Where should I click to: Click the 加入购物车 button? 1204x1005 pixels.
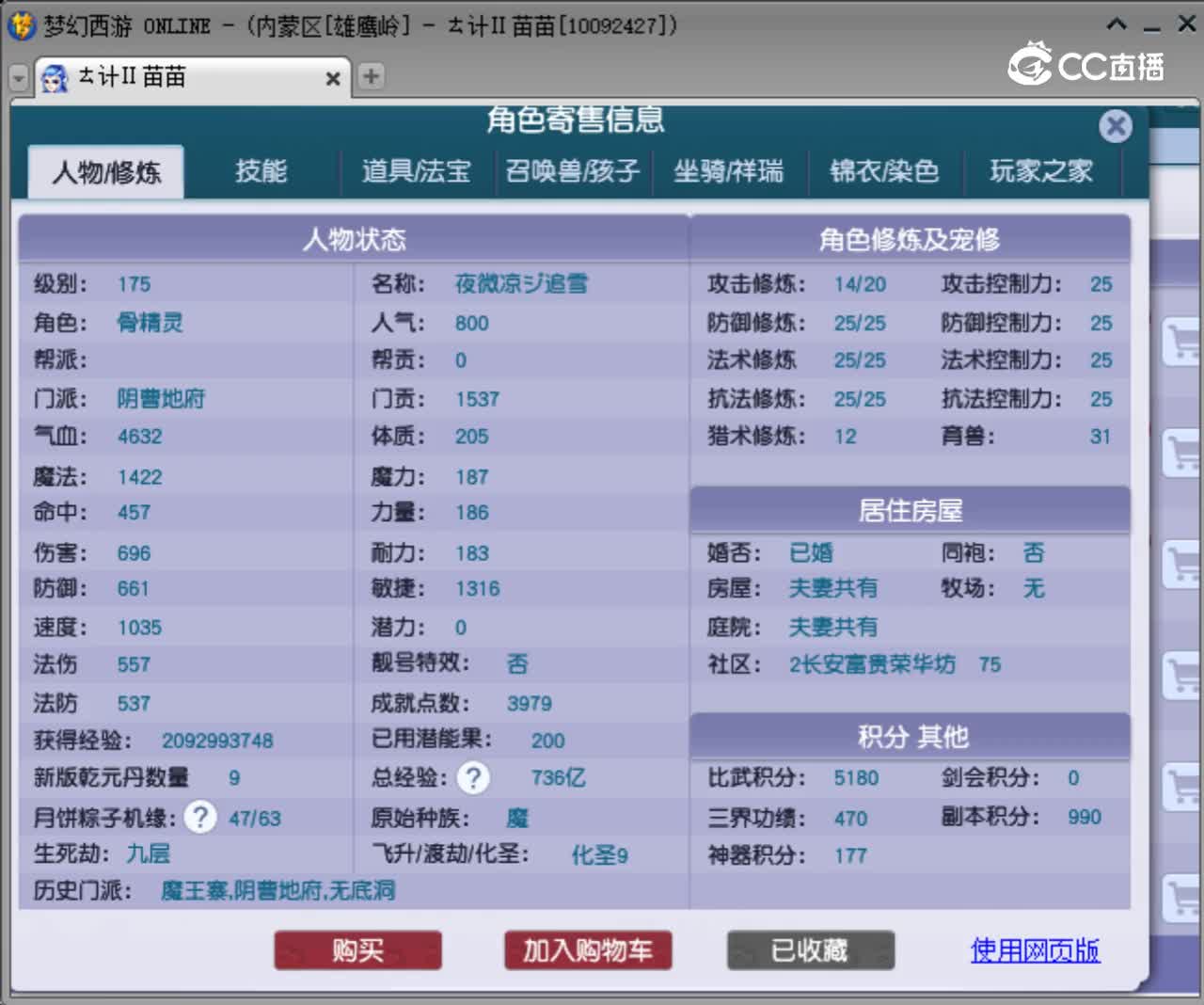(588, 950)
